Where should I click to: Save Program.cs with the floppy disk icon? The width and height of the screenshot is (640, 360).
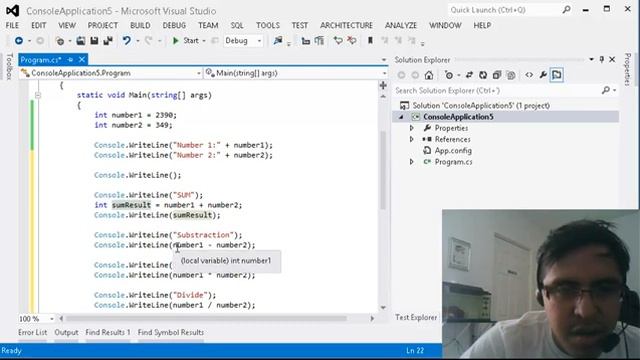[94, 40]
